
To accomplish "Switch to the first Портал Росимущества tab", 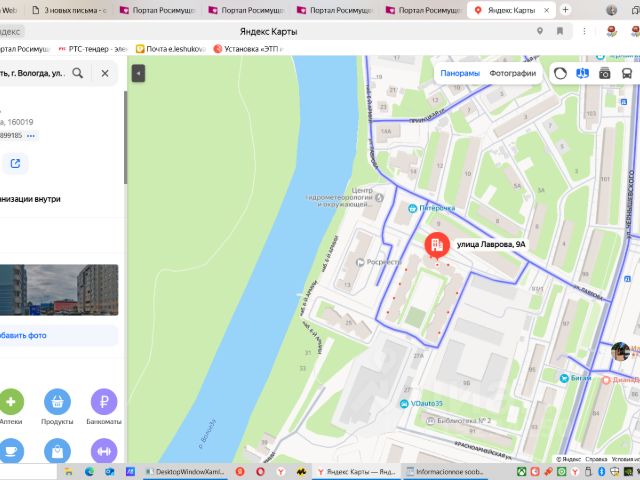I will pos(158,10).
